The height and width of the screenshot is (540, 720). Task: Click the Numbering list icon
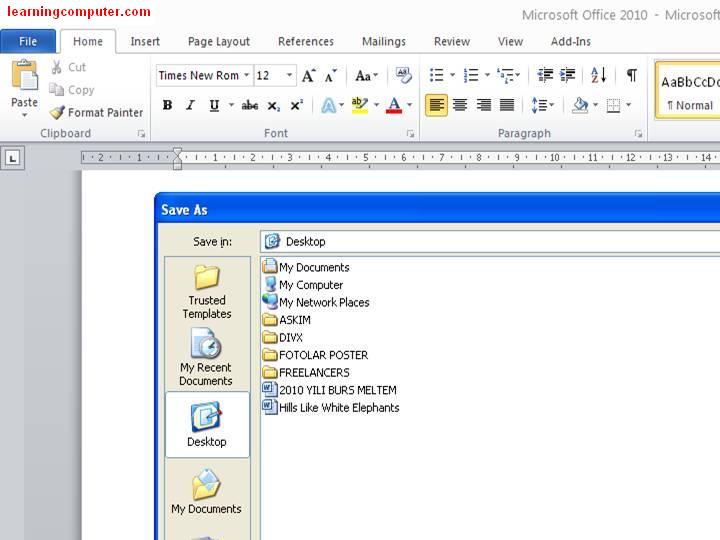click(471, 75)
